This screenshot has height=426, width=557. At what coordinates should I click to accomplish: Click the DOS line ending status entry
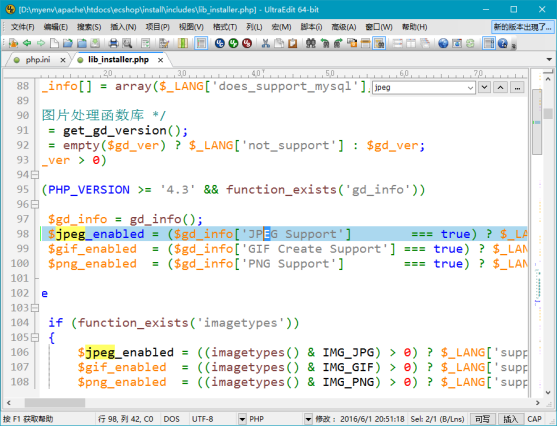(x=172, y=419)
